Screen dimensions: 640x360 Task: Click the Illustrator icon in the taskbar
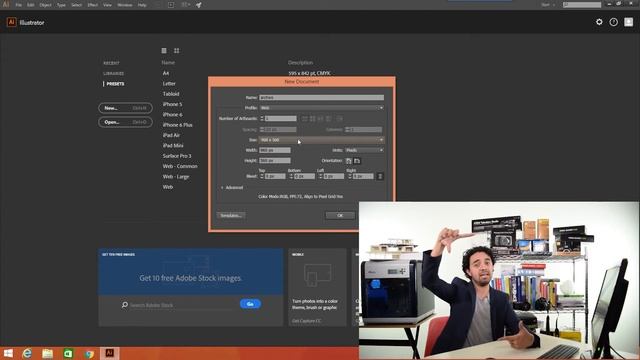click(109, 353)
